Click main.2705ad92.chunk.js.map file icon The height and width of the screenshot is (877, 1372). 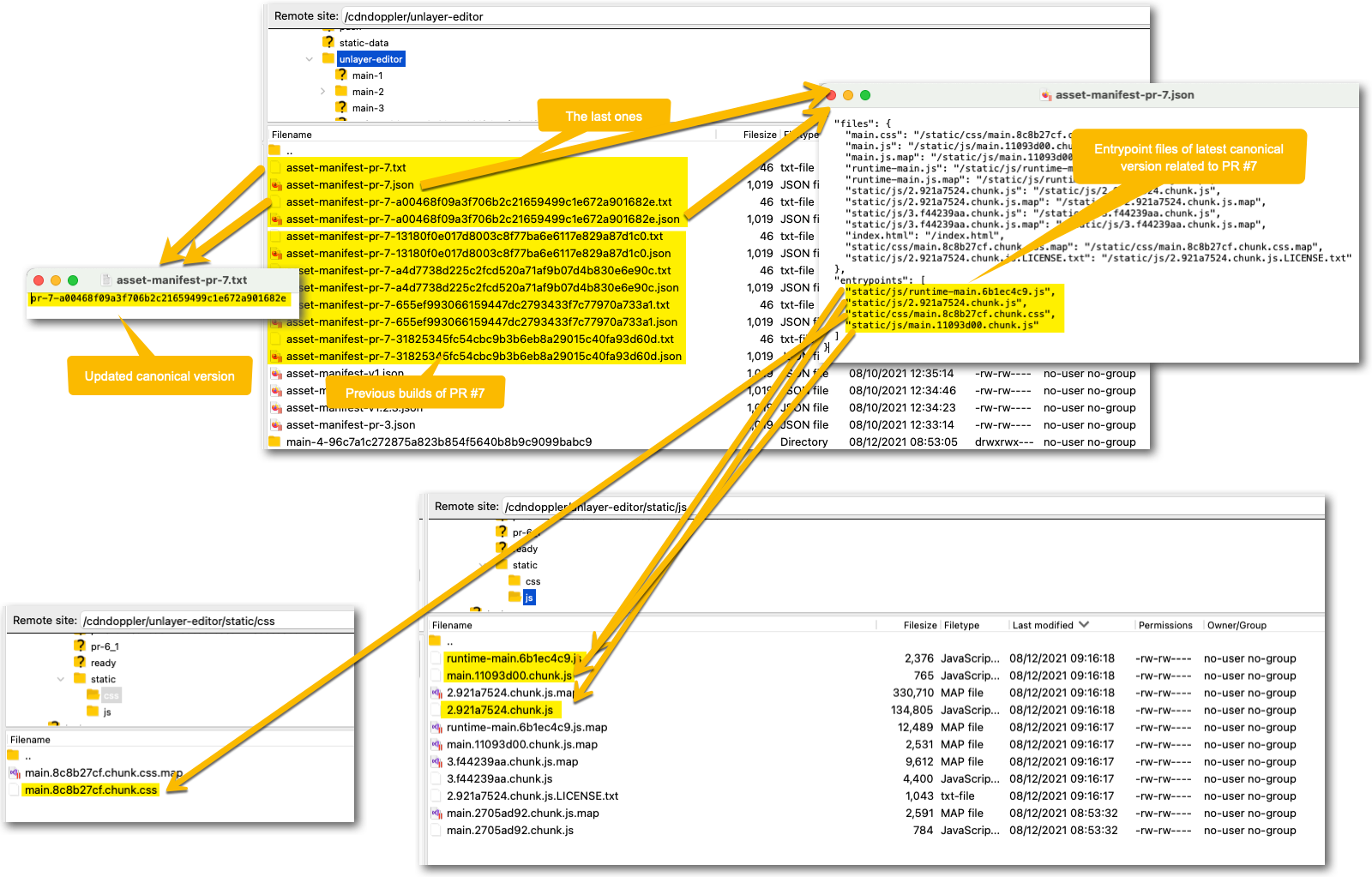436,813
